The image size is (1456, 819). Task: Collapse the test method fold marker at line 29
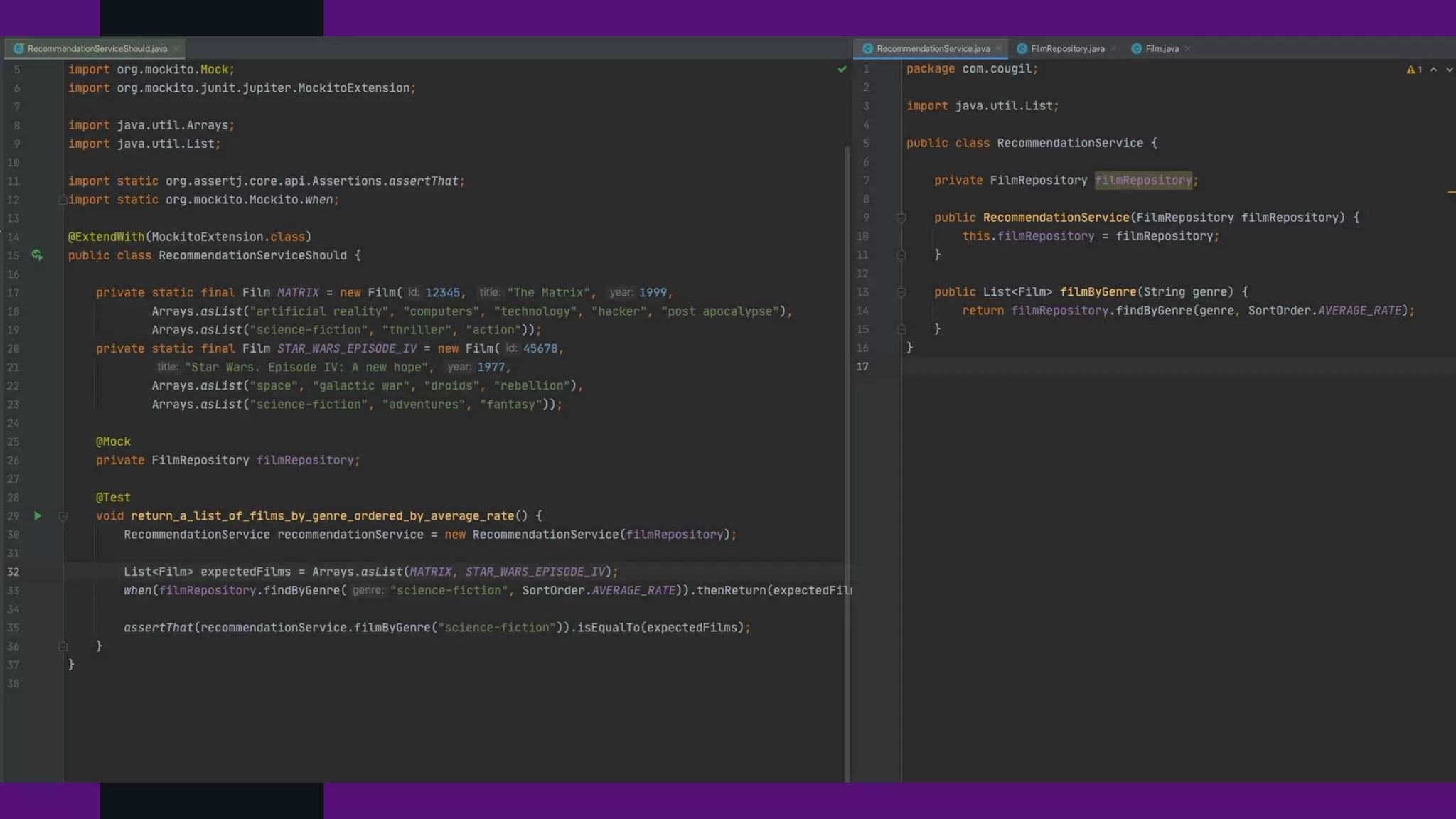63,517
